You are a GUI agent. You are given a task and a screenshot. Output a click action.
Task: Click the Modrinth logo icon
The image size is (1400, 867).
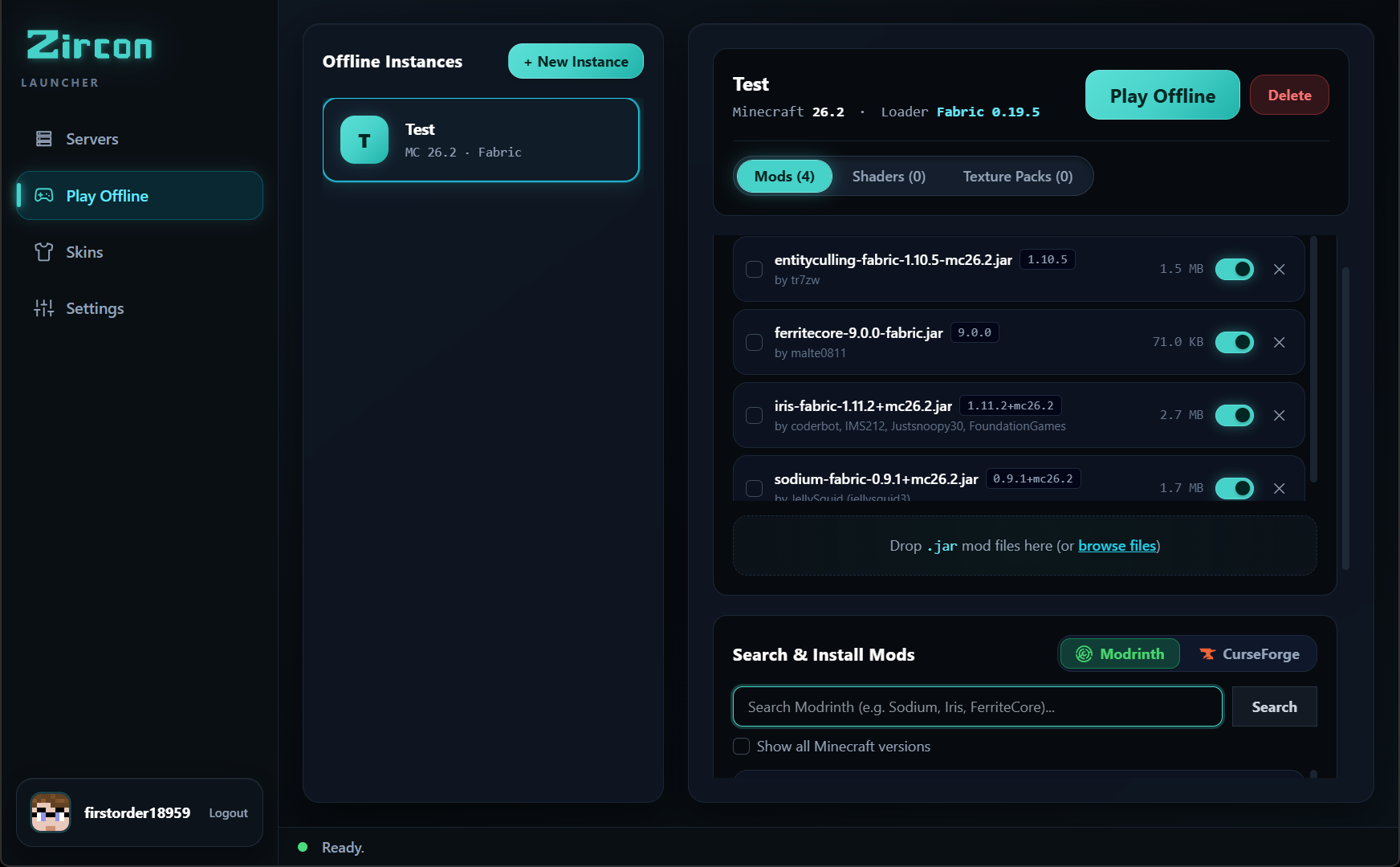pos(1084,654)
